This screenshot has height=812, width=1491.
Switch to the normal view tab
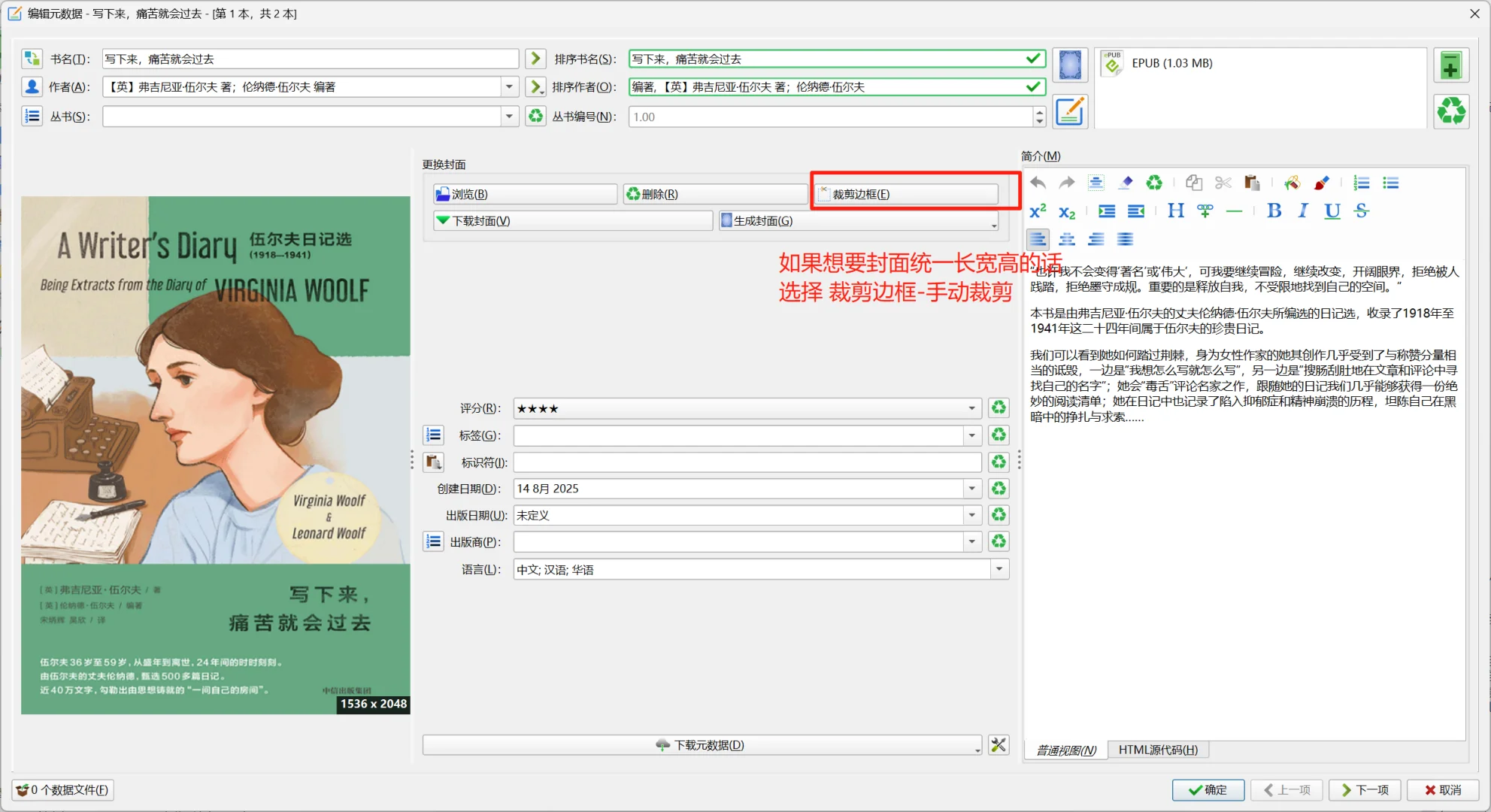(x=1066, y=750)
